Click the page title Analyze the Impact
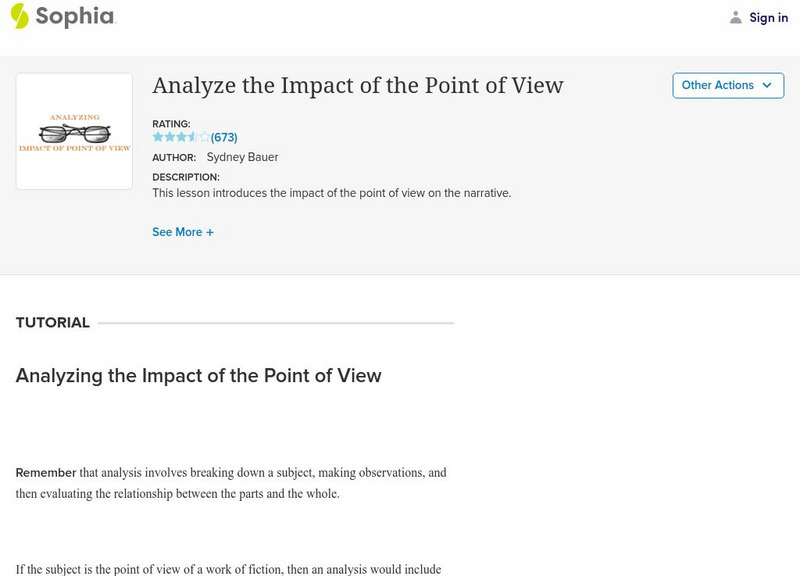800x576 pixels. pyautogui.click(x=357, y=85)
